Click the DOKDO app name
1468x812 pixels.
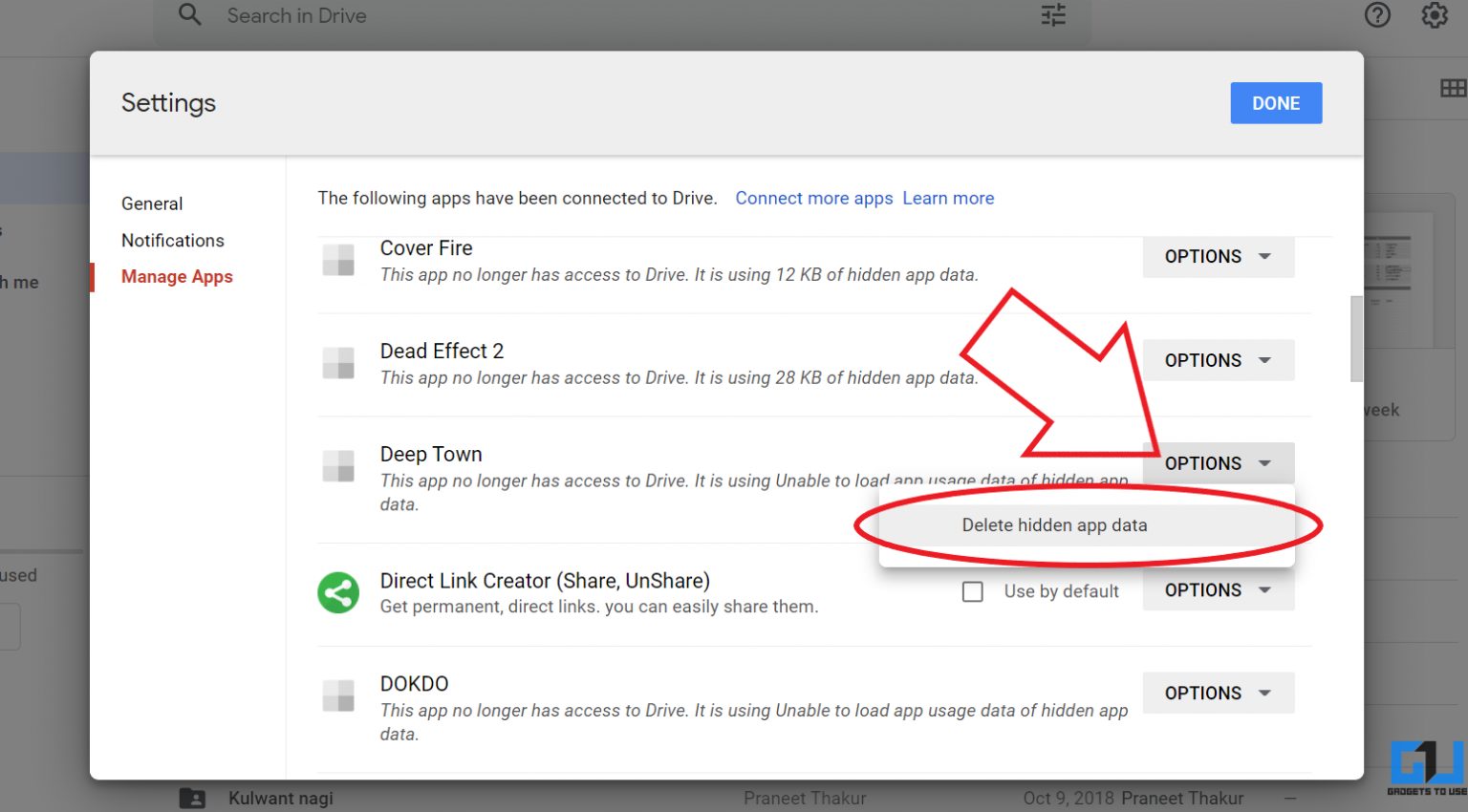click(414, 684)
